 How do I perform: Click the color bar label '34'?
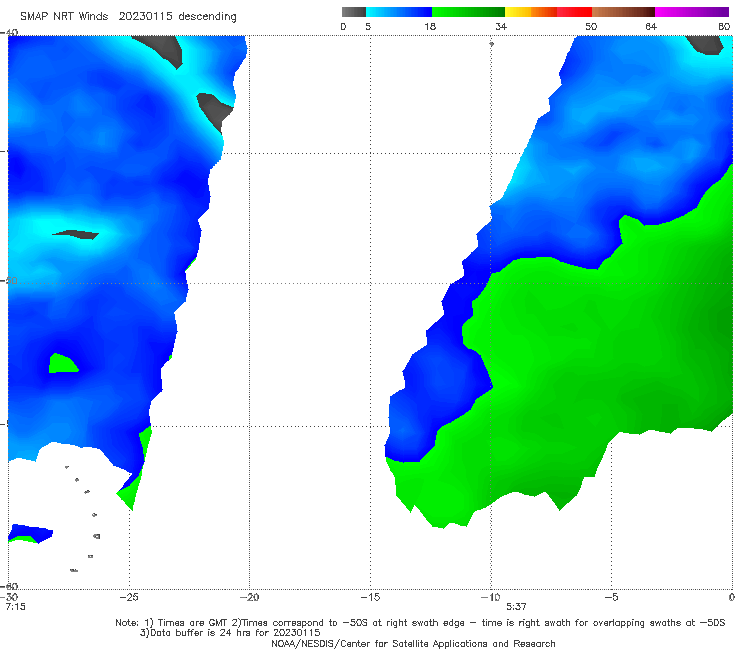[x=501, y=26]
